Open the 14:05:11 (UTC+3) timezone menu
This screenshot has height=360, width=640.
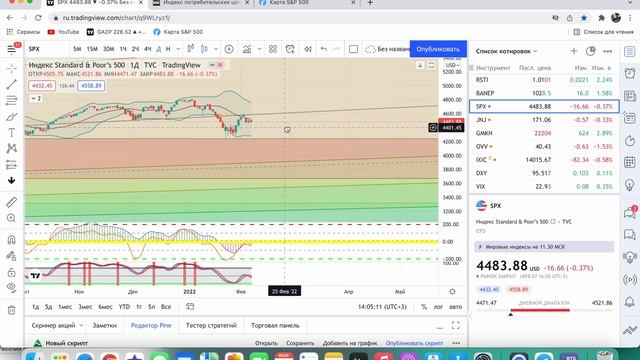(382, 307)
